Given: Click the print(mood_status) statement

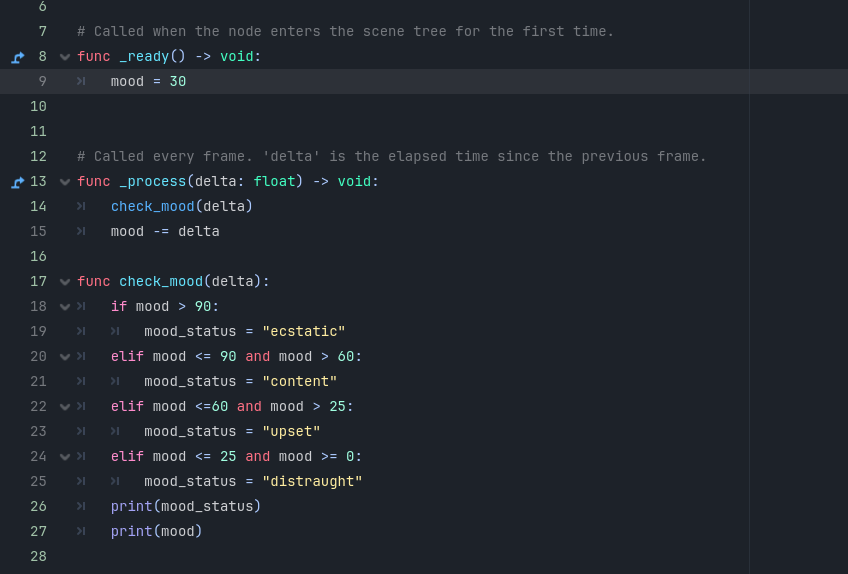Looking at the screenshot, I should coord(186,506).
